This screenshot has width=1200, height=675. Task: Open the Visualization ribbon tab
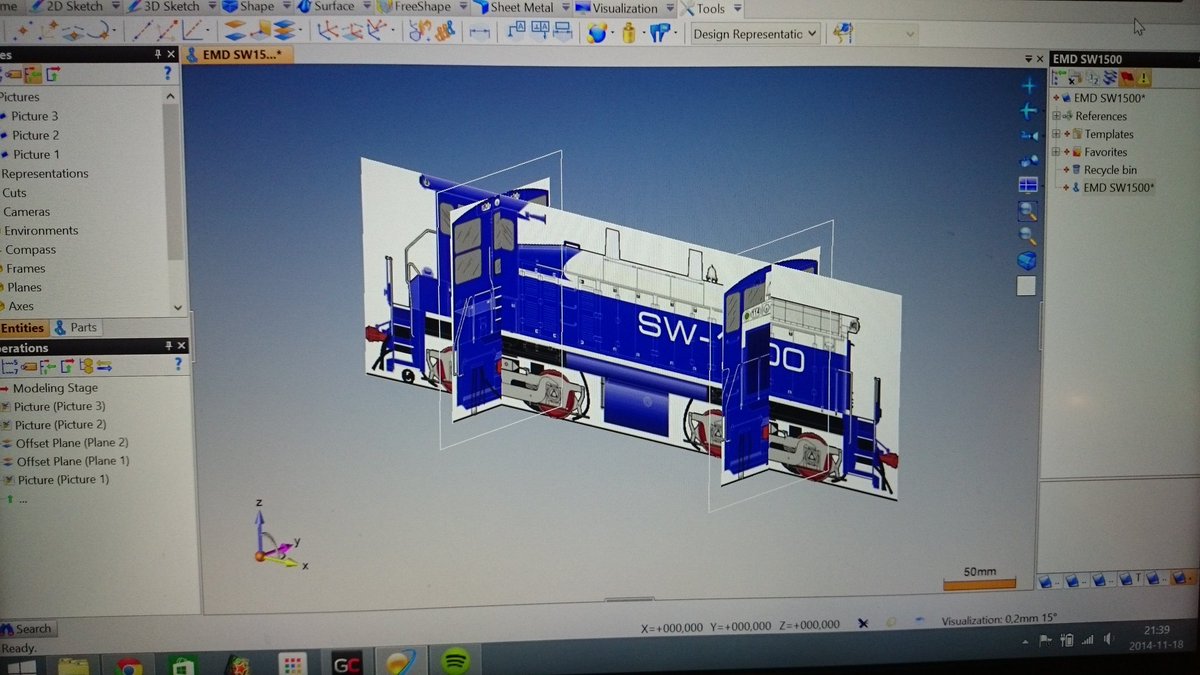tap(625, 8)
